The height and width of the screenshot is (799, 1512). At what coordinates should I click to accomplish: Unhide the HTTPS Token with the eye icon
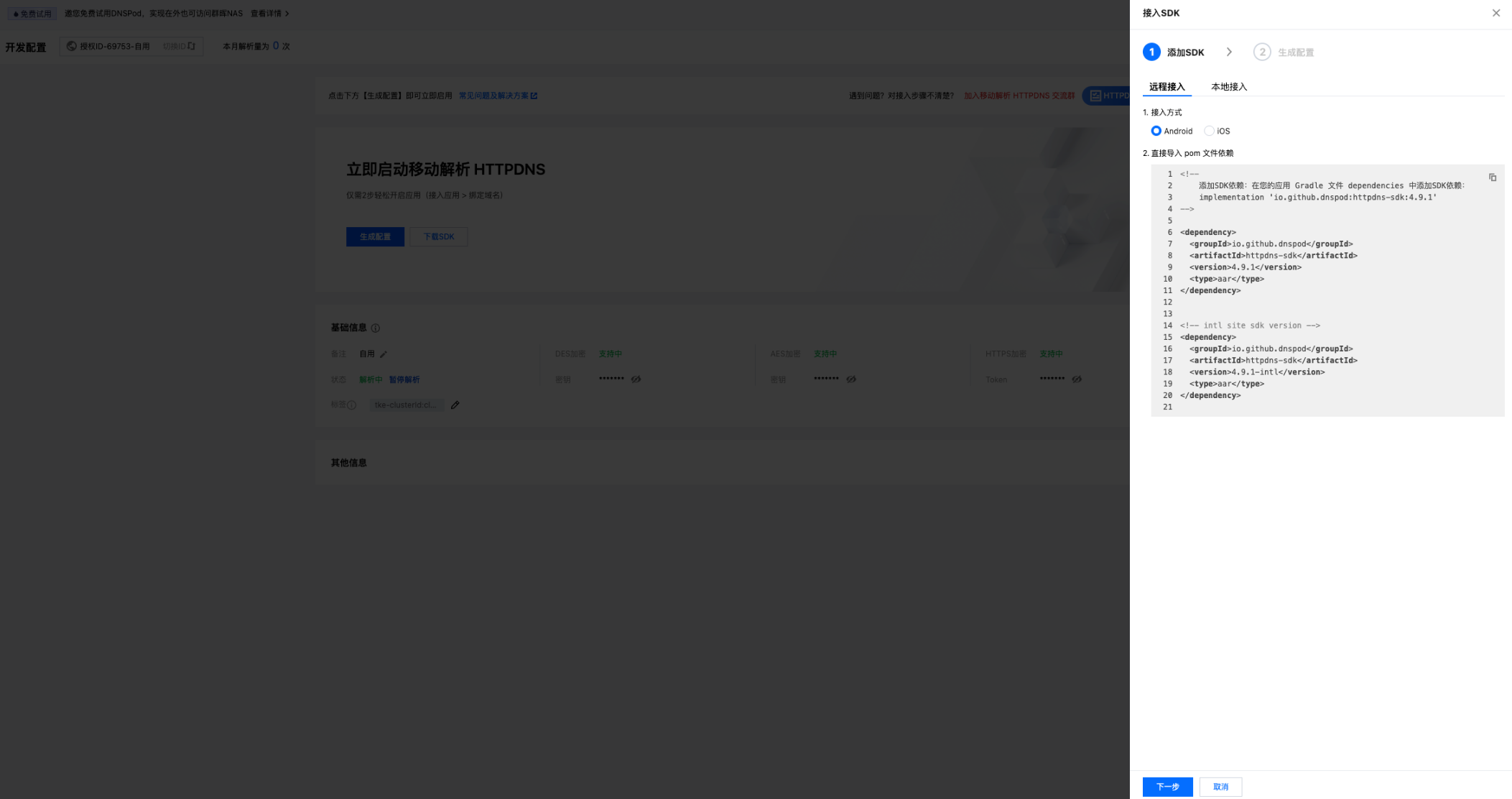tap(1077, 379)
